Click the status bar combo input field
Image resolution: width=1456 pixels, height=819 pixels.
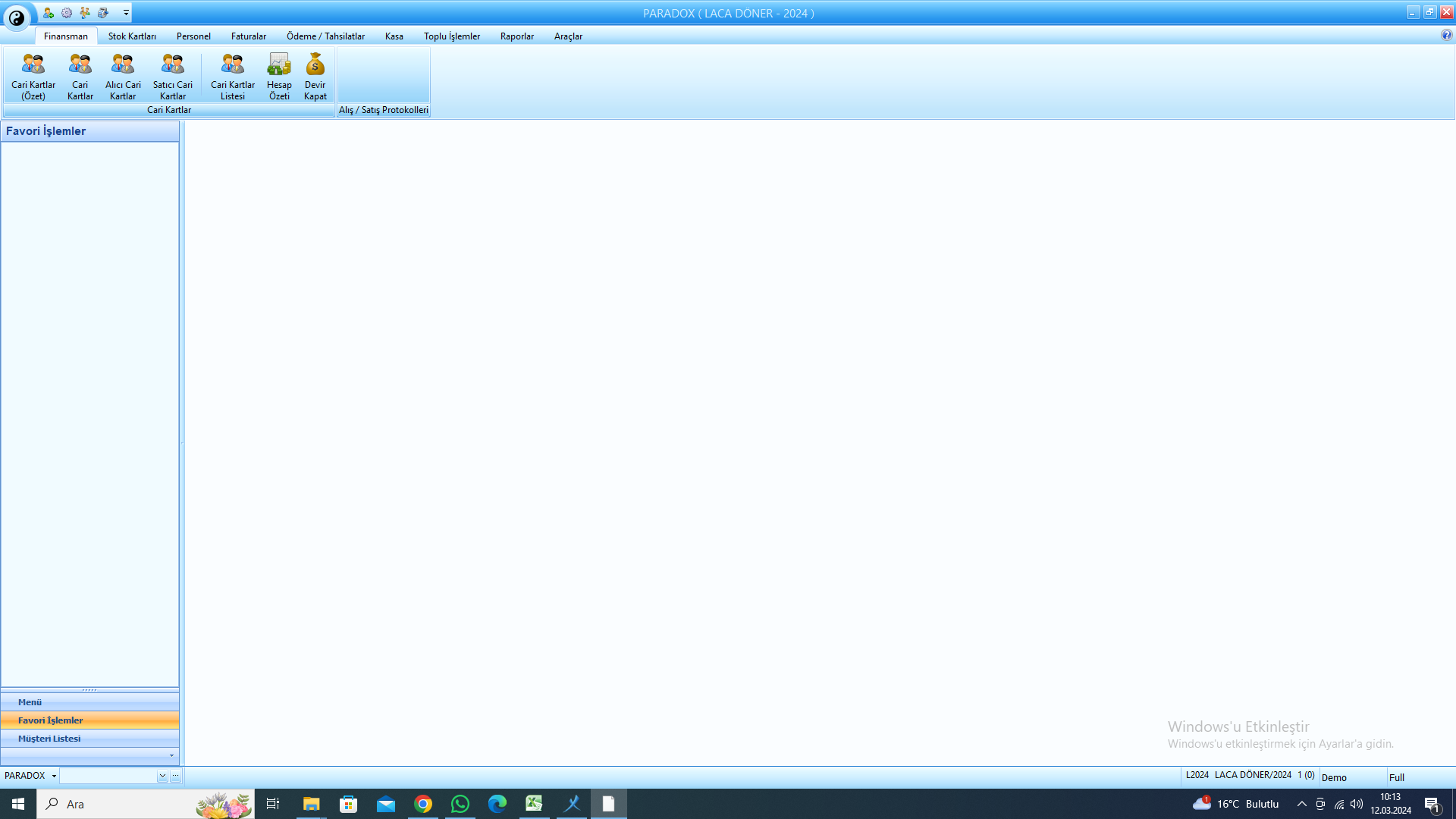pos(108,776)
